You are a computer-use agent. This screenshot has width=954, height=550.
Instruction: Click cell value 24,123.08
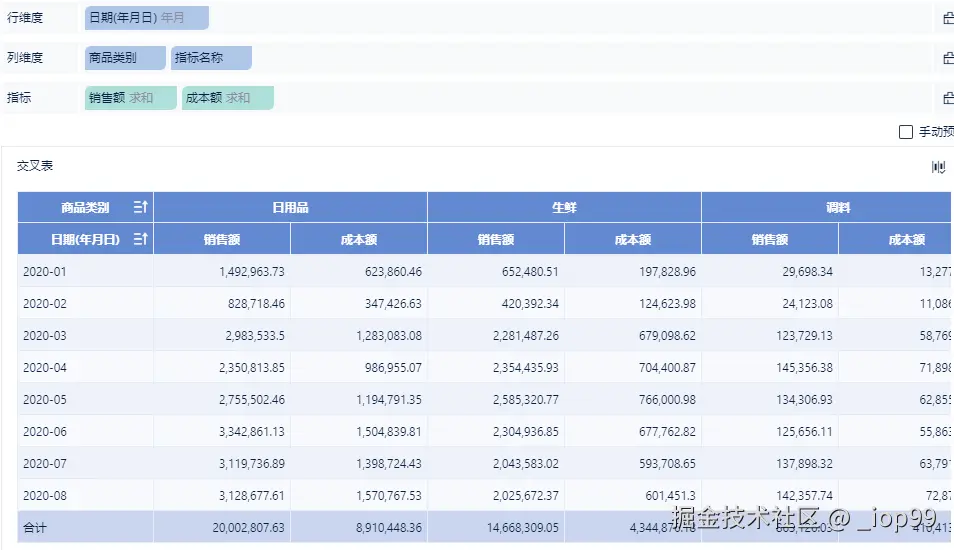coord(807,304)
